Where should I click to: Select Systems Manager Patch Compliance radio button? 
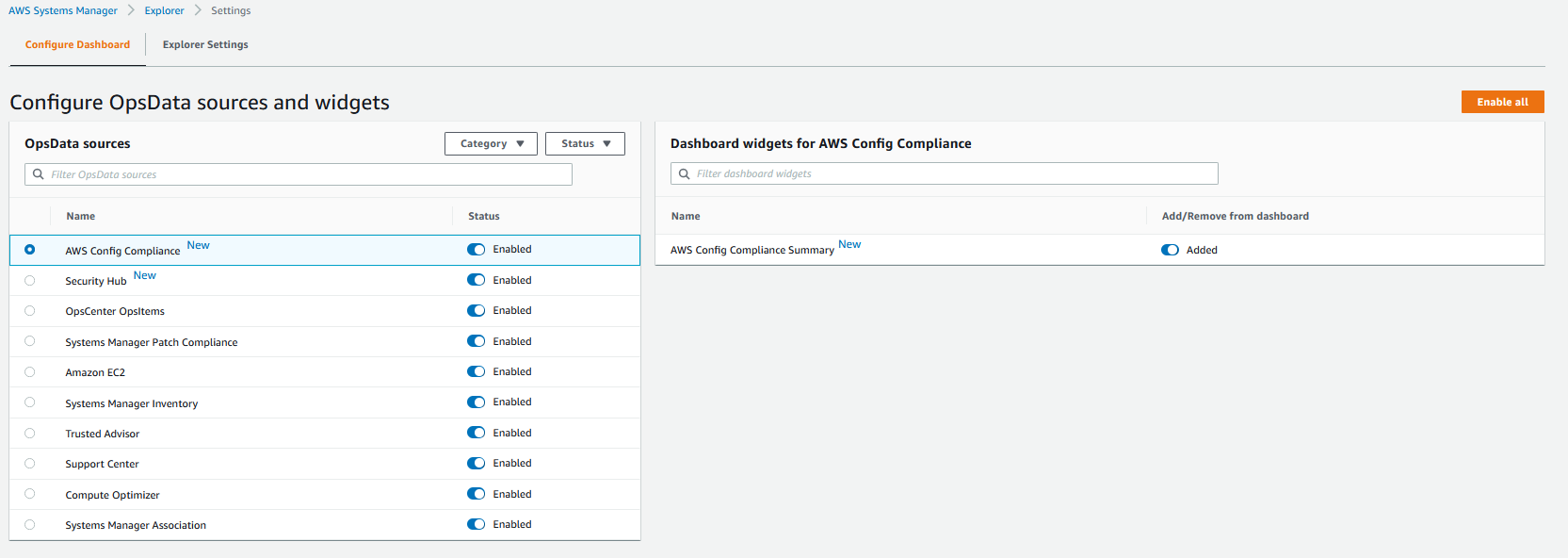pyautogui.click(x=30, y=341)
